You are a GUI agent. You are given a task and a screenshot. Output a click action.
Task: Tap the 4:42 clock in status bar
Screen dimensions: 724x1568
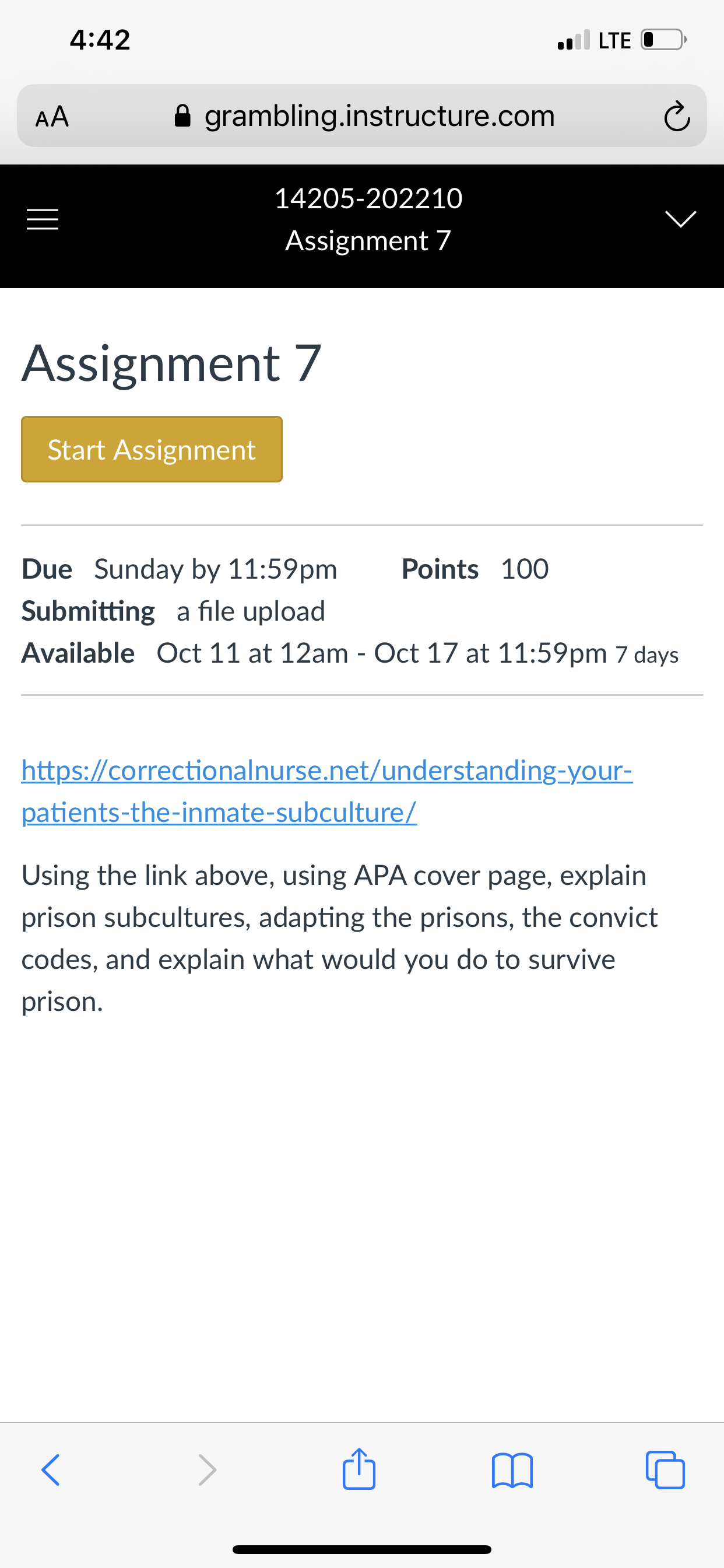pyautogui.click(x=100, y=40)
